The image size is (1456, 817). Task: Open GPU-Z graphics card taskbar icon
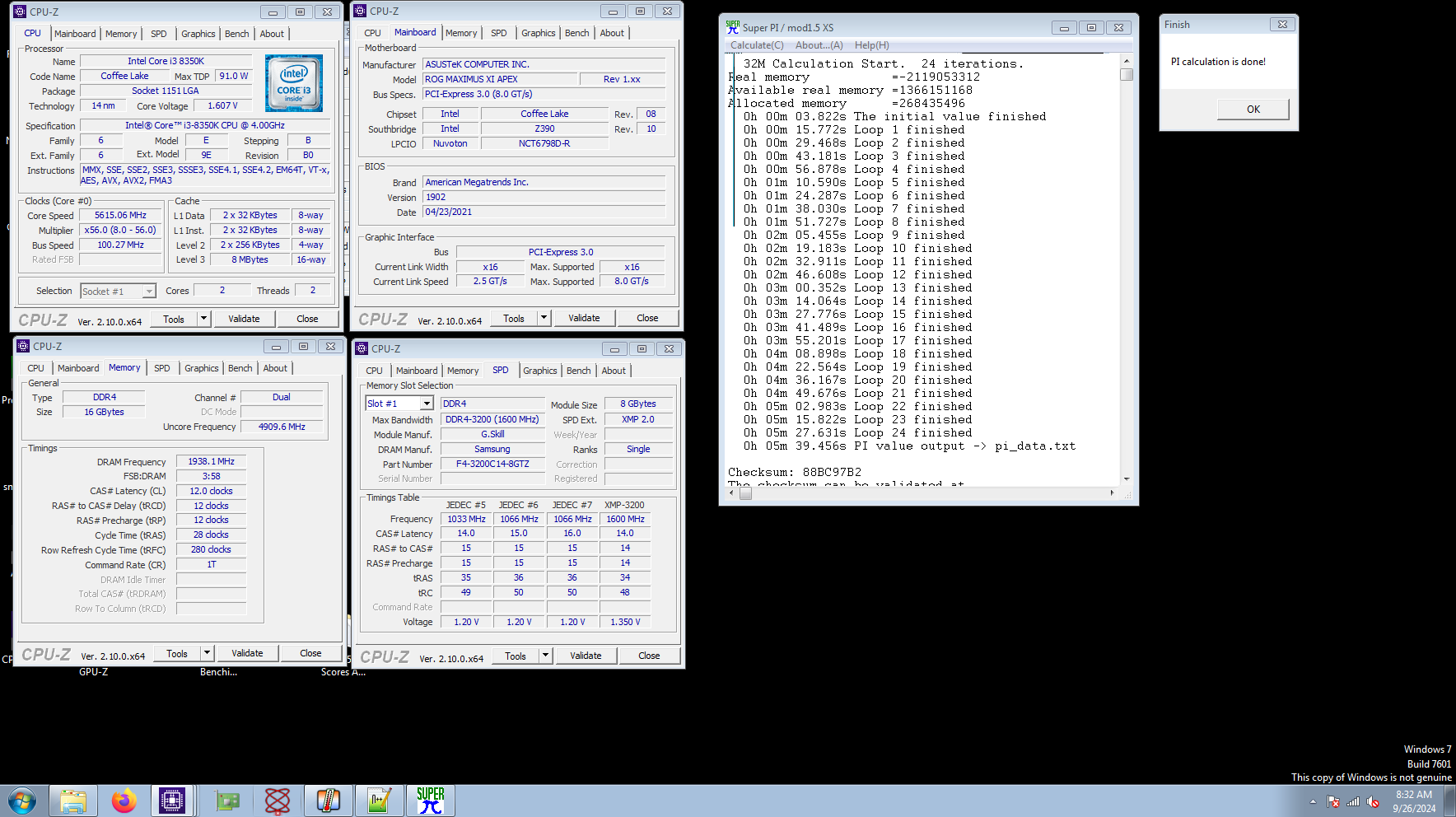226,801
